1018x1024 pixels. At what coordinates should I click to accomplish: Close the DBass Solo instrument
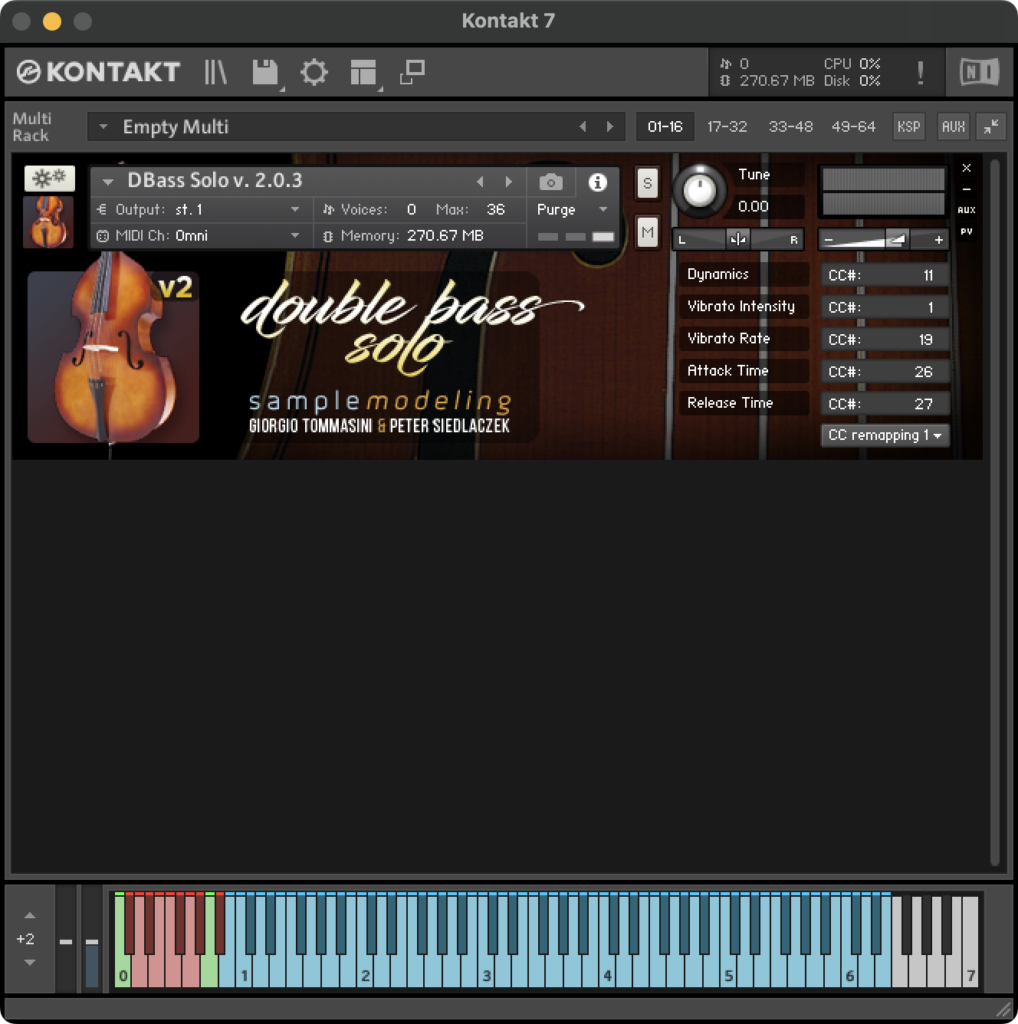966,168
